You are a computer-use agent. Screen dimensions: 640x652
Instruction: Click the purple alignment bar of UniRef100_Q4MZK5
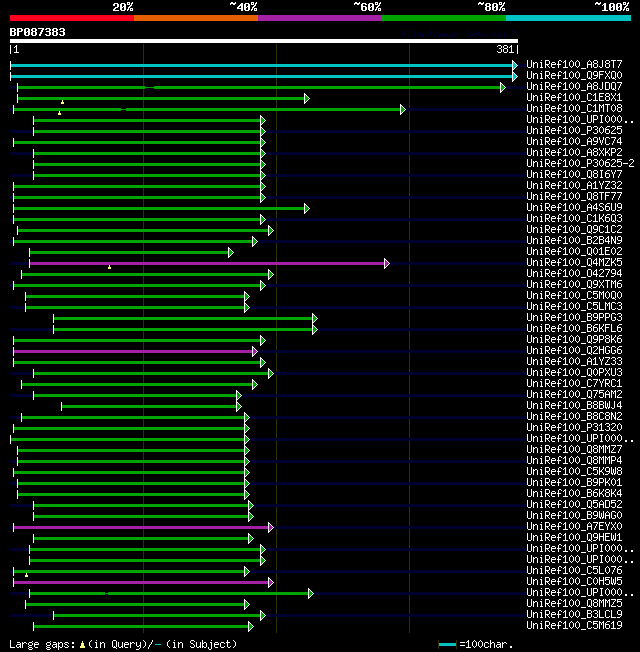(x=209, y=263)
